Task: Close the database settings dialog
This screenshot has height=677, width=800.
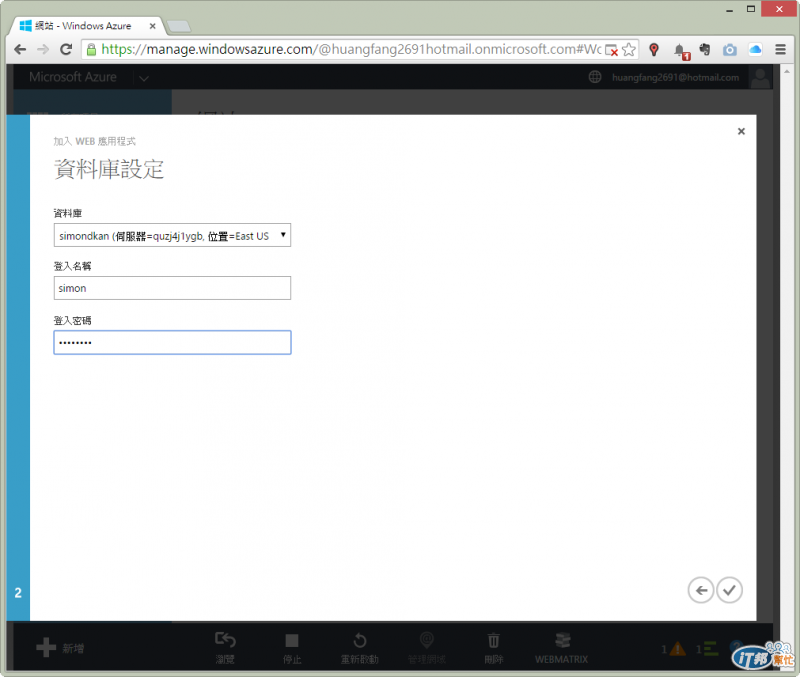Action: coord(741,131)
